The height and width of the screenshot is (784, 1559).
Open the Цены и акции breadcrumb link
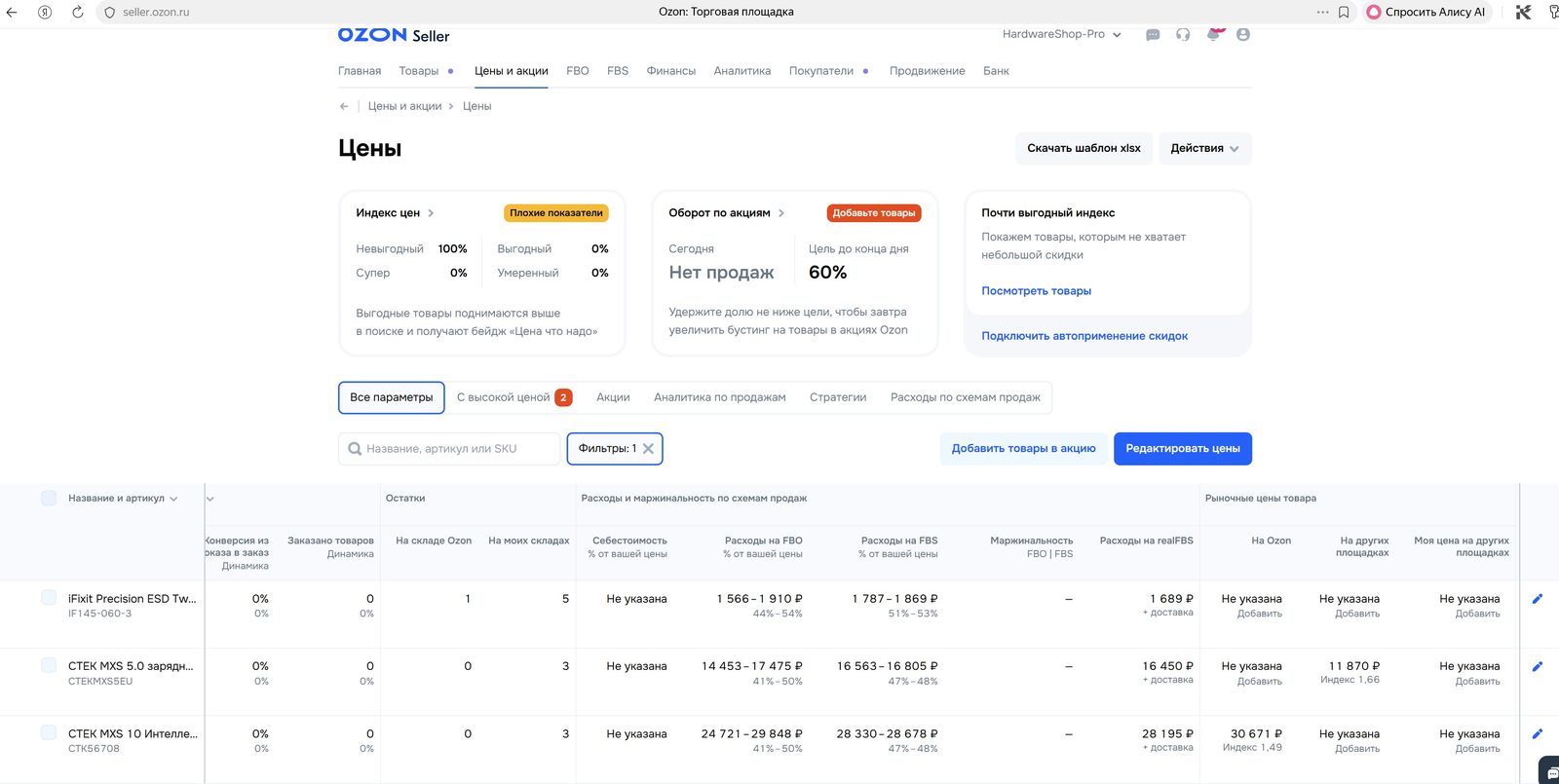click(x=404, y=106)
